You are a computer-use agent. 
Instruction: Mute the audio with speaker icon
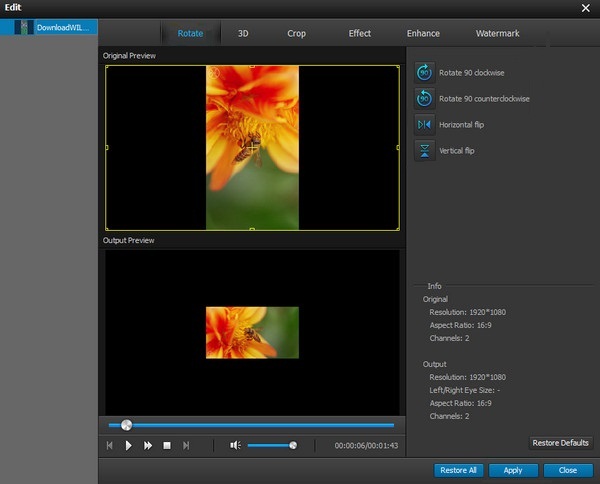[x=235, y=445]
